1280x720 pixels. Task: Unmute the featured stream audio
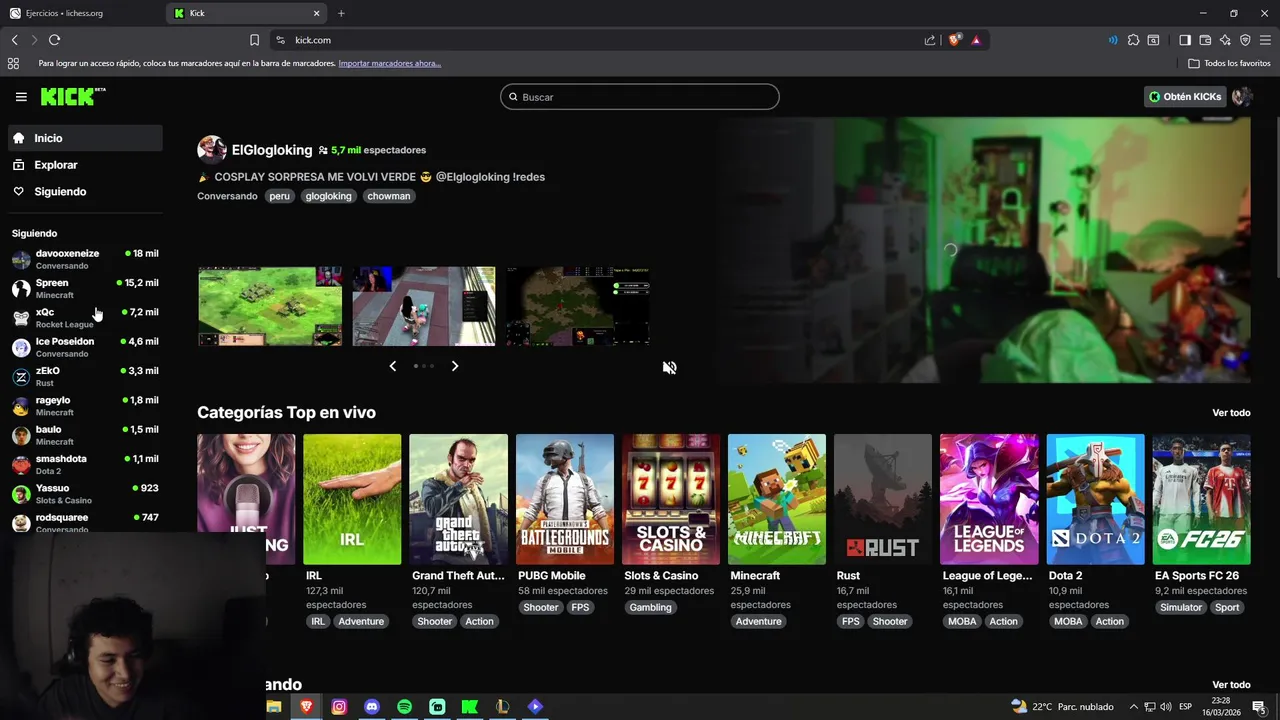(x=669, y=367)
